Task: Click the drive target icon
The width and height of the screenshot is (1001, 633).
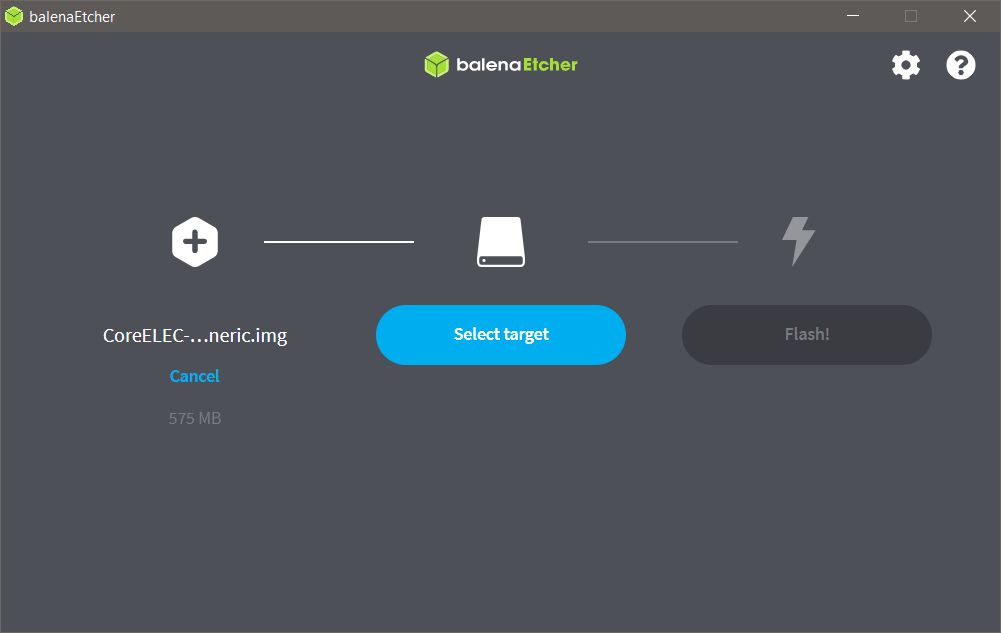Action: (501, 242)
